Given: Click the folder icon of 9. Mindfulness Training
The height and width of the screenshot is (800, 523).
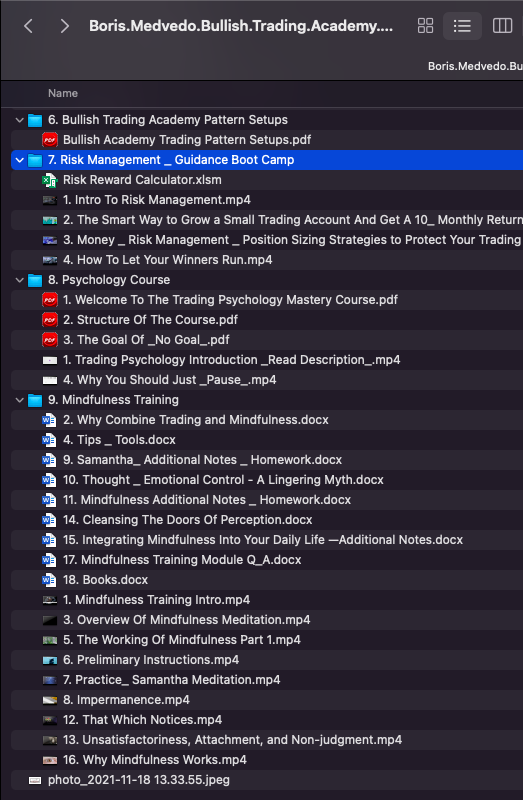Looking at the screenshot, I should 35,400.
